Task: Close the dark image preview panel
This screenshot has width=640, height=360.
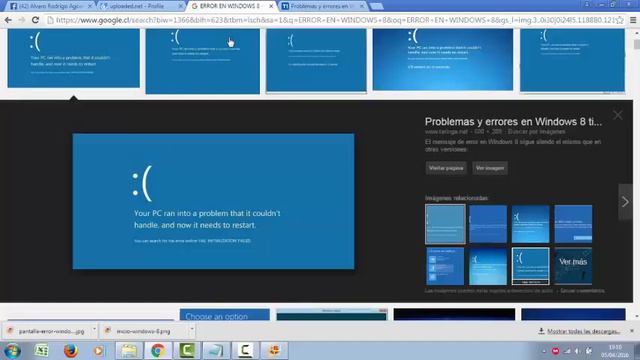Action: point(618,115)
